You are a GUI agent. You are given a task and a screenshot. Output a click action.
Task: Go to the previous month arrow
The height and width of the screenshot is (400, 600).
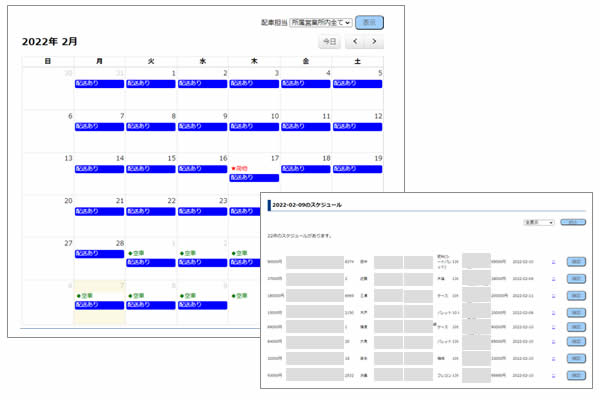coord(355,42)
